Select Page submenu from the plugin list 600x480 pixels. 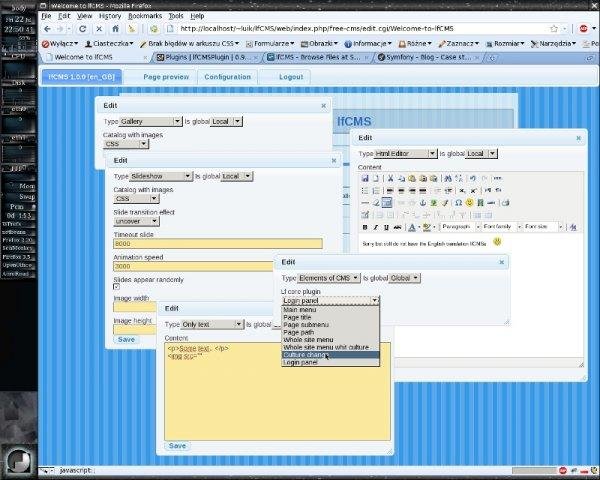tap(330, 325)
